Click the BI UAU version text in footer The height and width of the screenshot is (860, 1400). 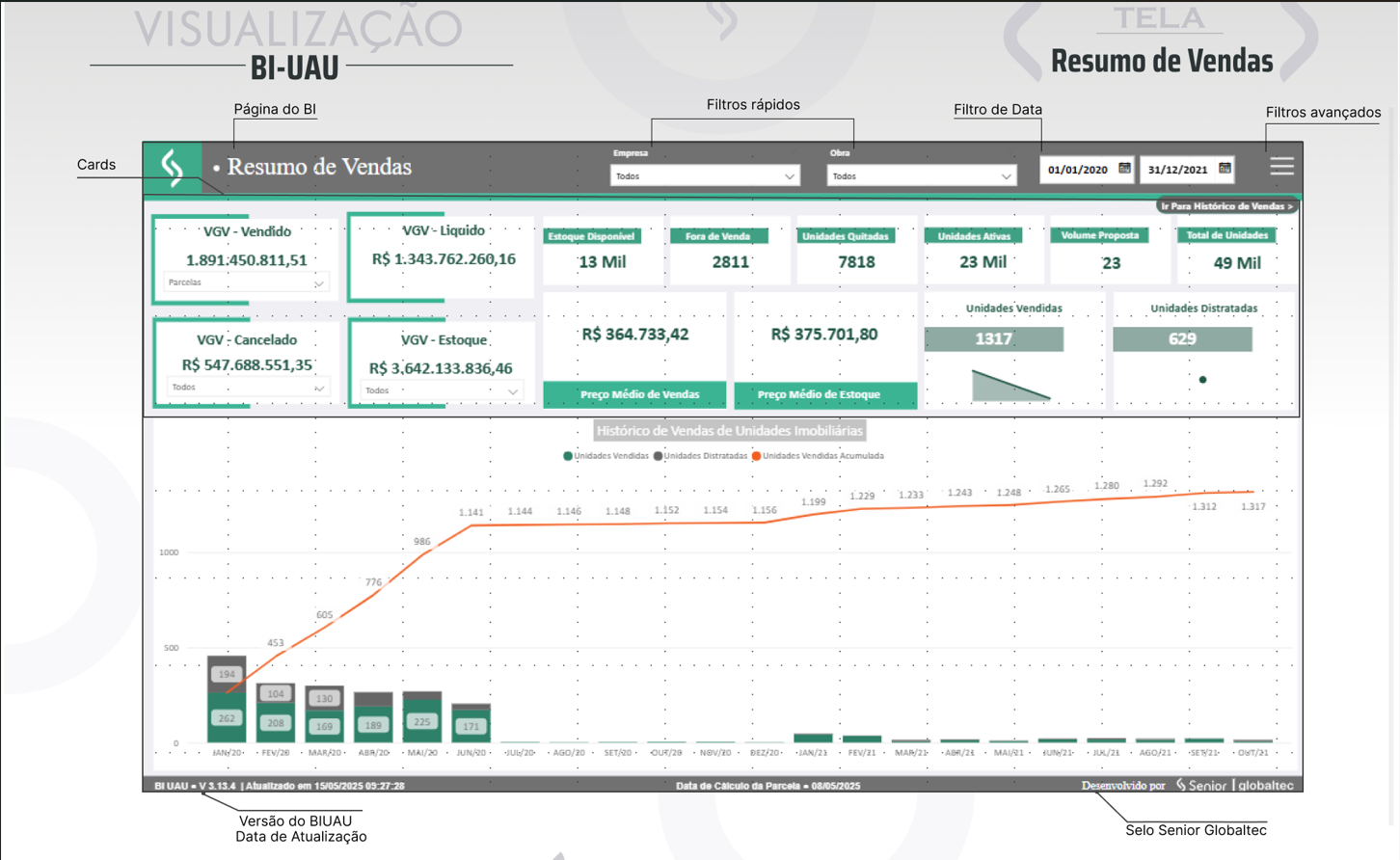pos(195,786)
